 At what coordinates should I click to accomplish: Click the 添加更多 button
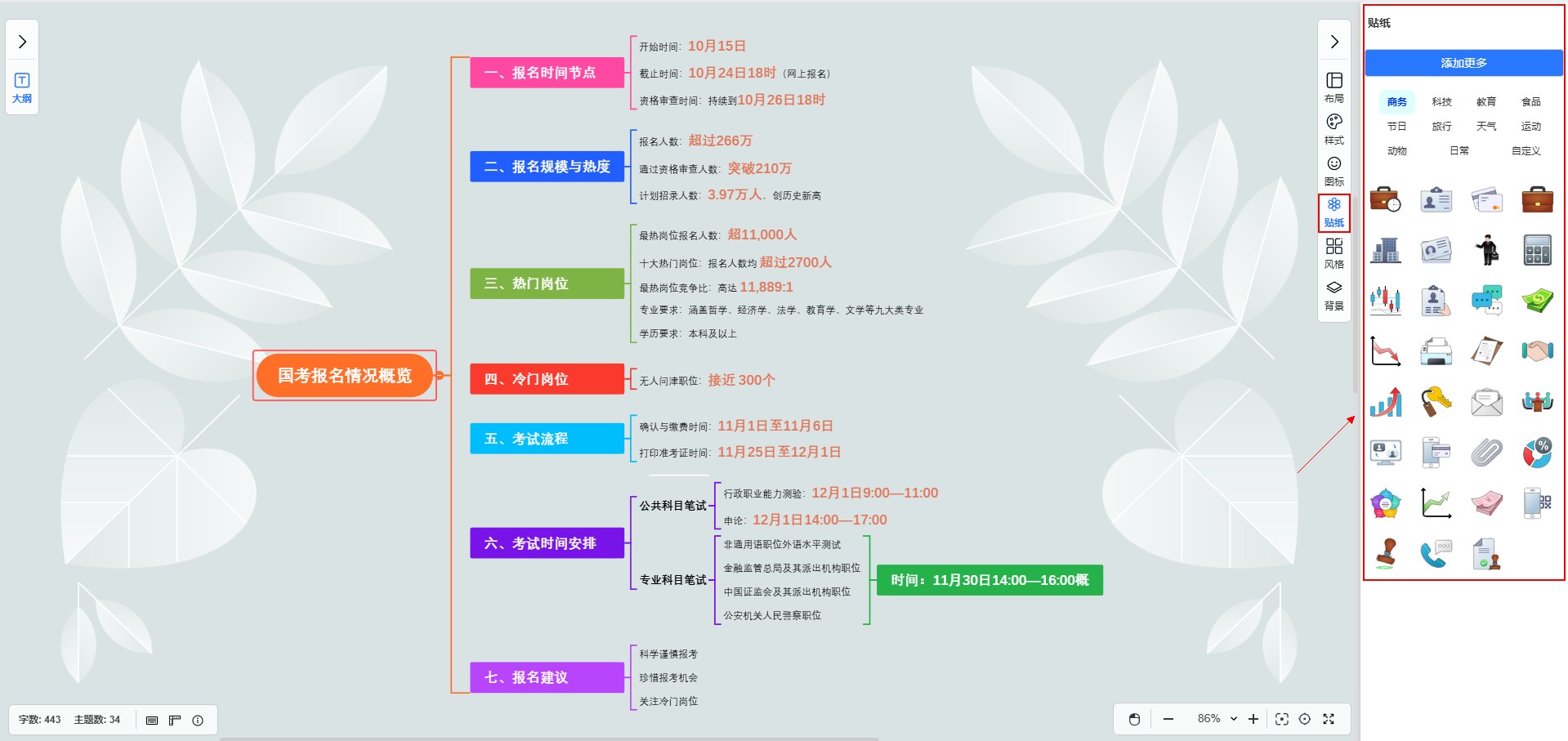(x=1463, y=63)
